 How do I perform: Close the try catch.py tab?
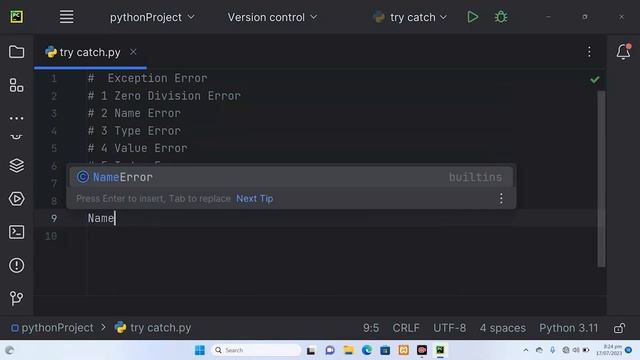point(133,52)
